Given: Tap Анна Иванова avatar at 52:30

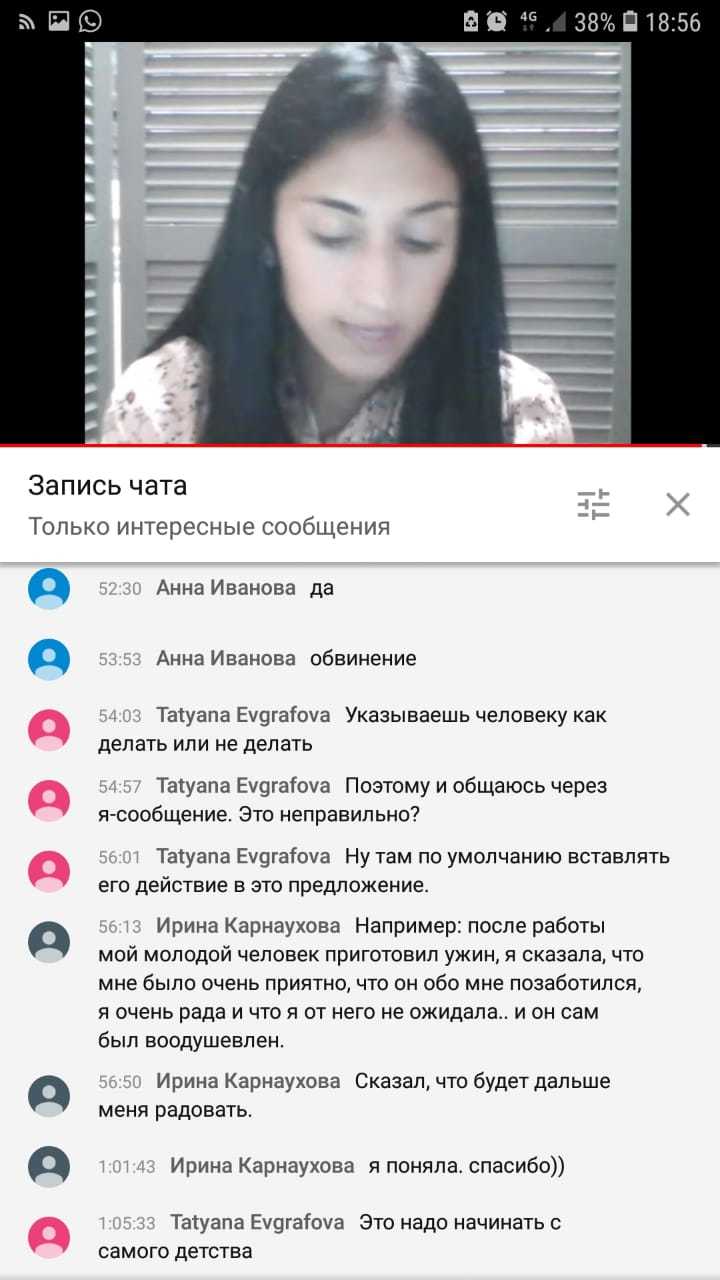Looking at the screenshot, I should tap(49, 588).
